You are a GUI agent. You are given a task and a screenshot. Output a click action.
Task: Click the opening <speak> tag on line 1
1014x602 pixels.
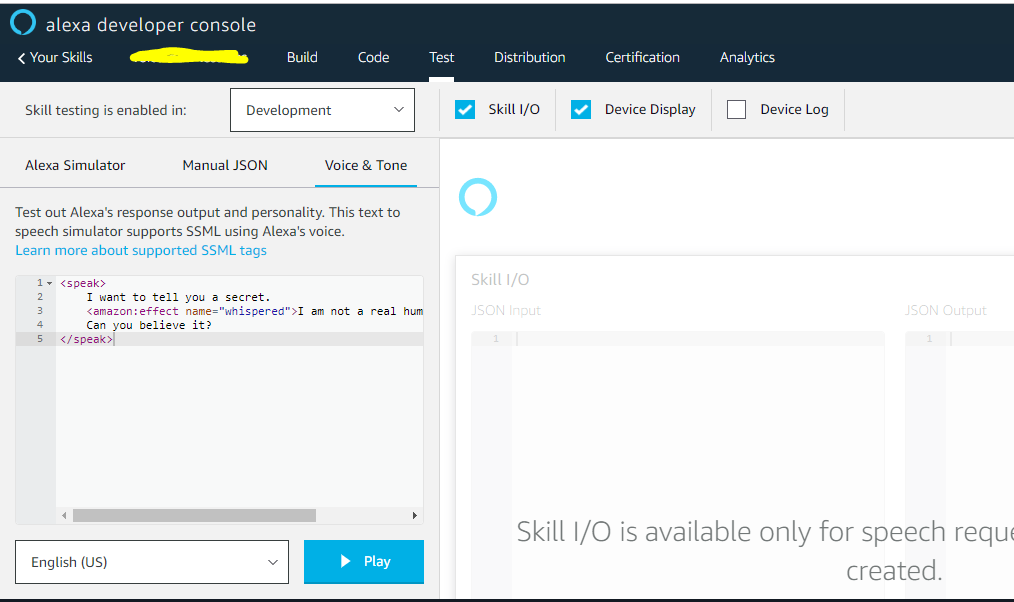click(83, 283)
